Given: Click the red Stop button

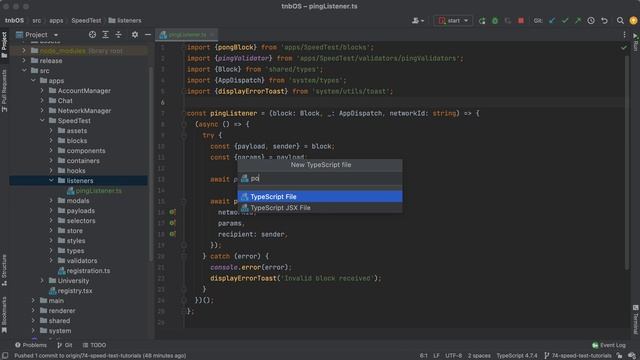Looking at the screenshot, I should tap(521, 20).
